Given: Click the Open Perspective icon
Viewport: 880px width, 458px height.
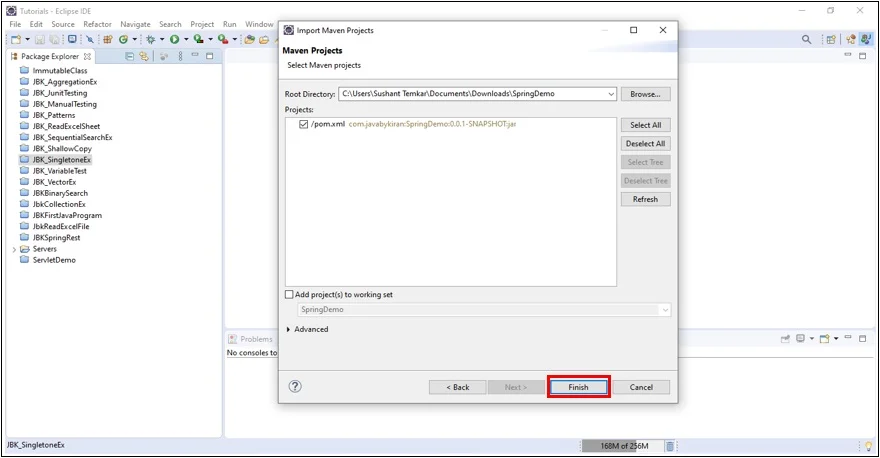Looking at the screenshot, I should click(831, 39).
